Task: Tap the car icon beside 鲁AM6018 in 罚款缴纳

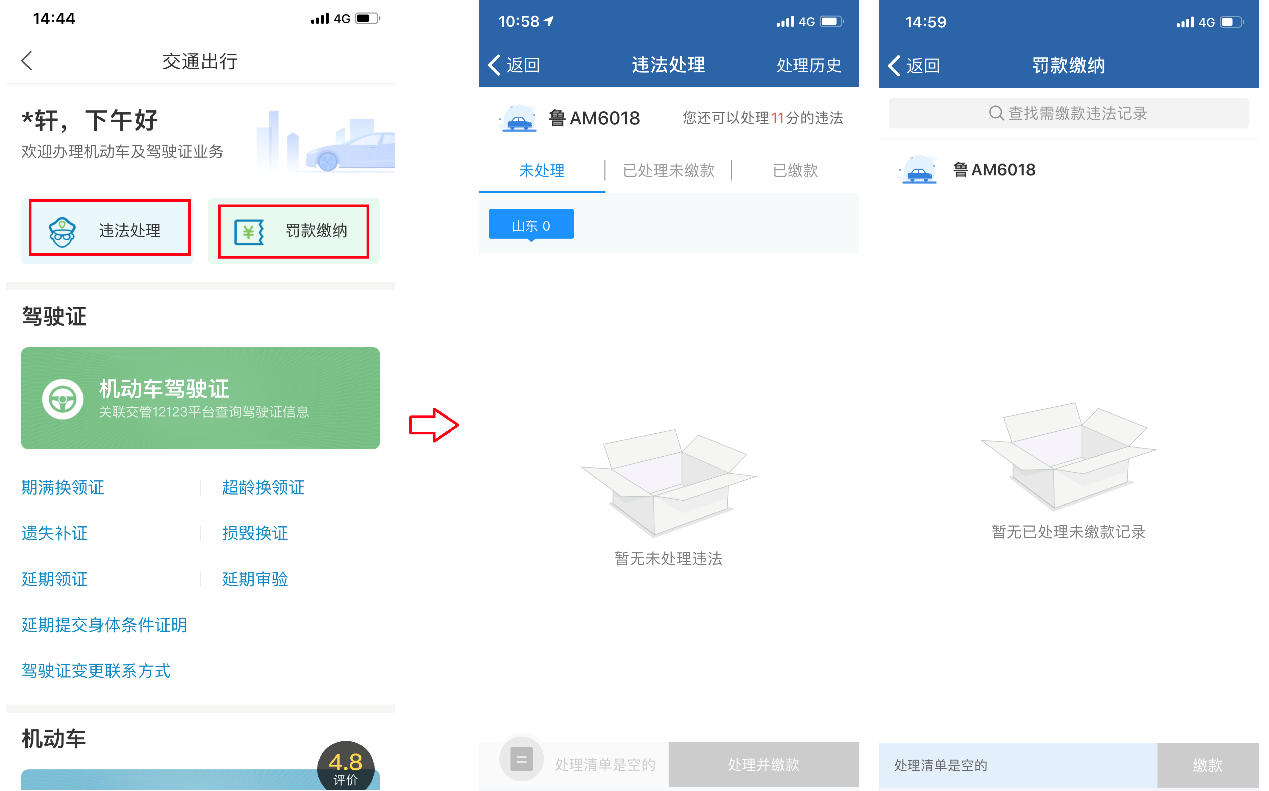Action: [917, 171]
